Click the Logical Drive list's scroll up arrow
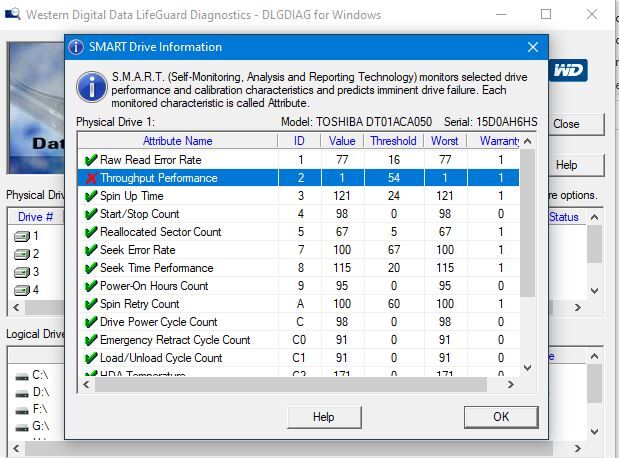The image size is (619, 458). (x=595, y=357)
